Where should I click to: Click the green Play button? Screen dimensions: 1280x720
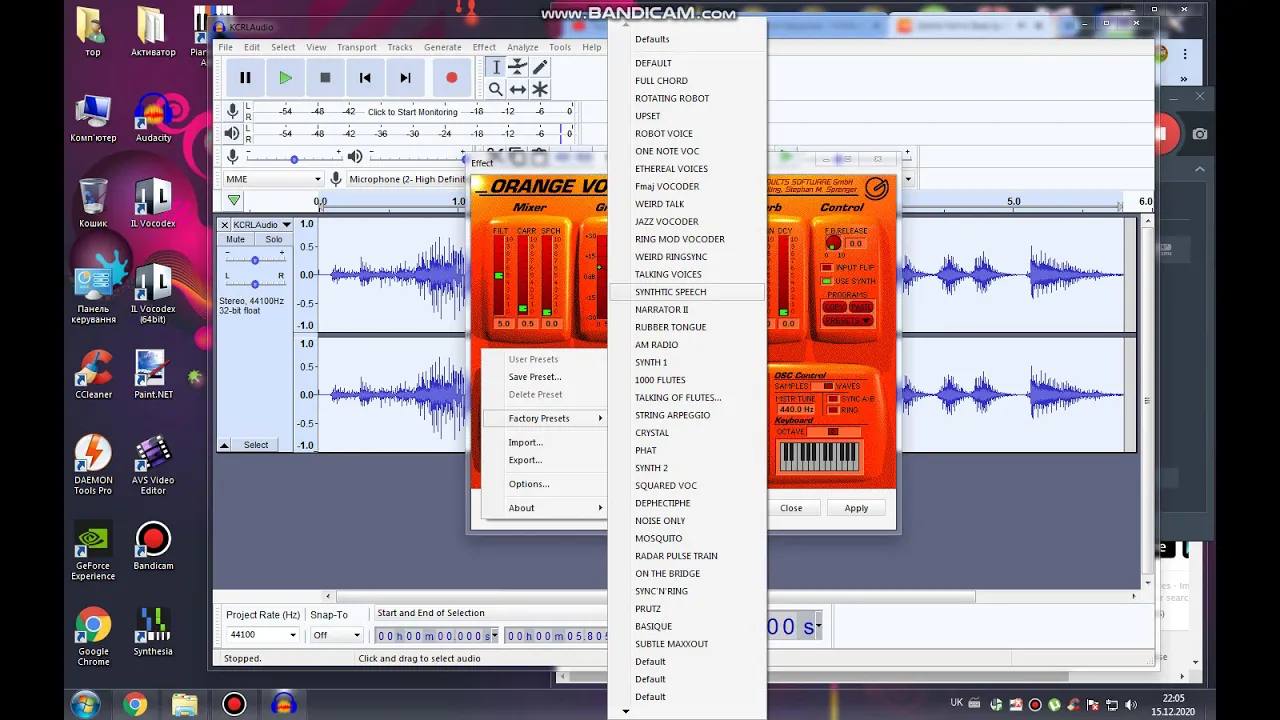pyautogui.click(x=285, y=77)
